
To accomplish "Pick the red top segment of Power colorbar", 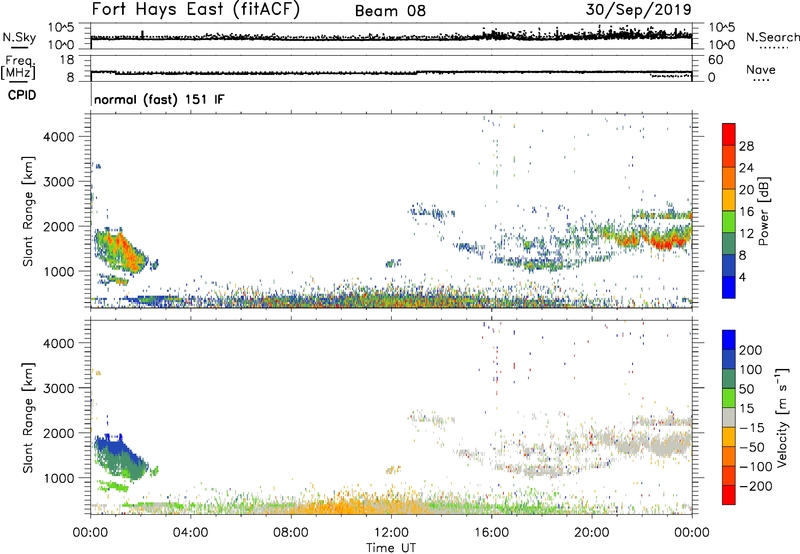I will click(729, 135).
